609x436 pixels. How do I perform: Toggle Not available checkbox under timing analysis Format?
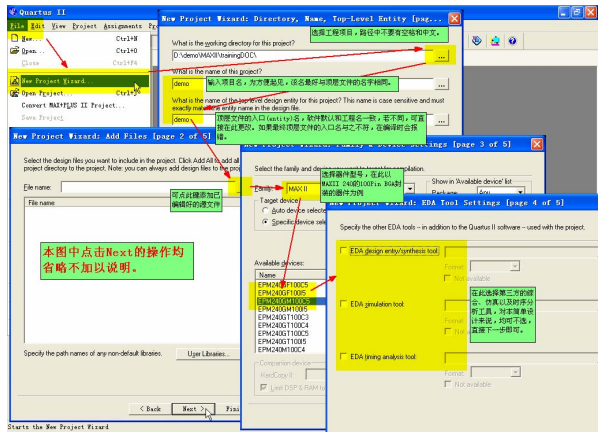[x=448, y=384]
